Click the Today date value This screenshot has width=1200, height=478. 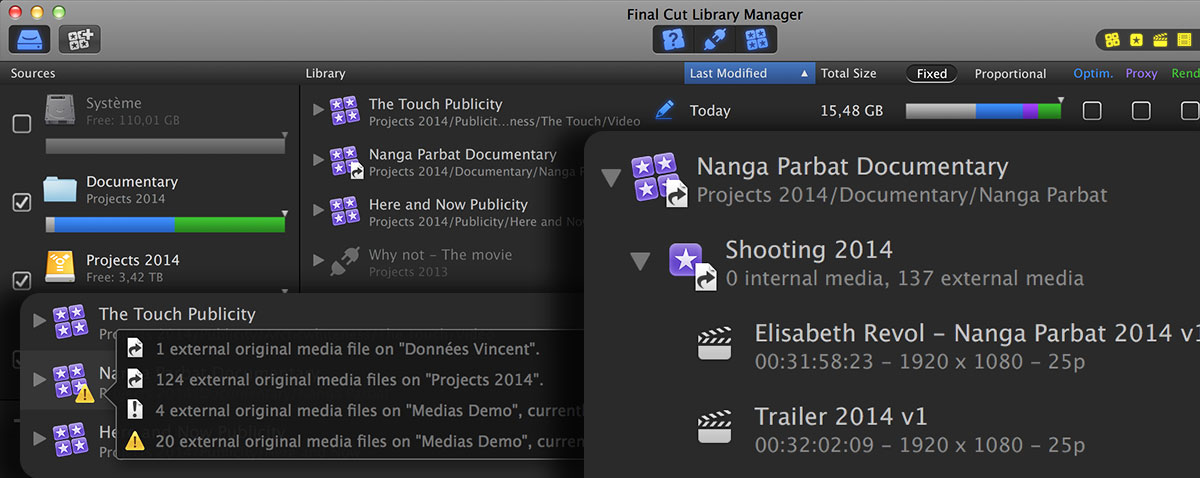coord(710,111)
